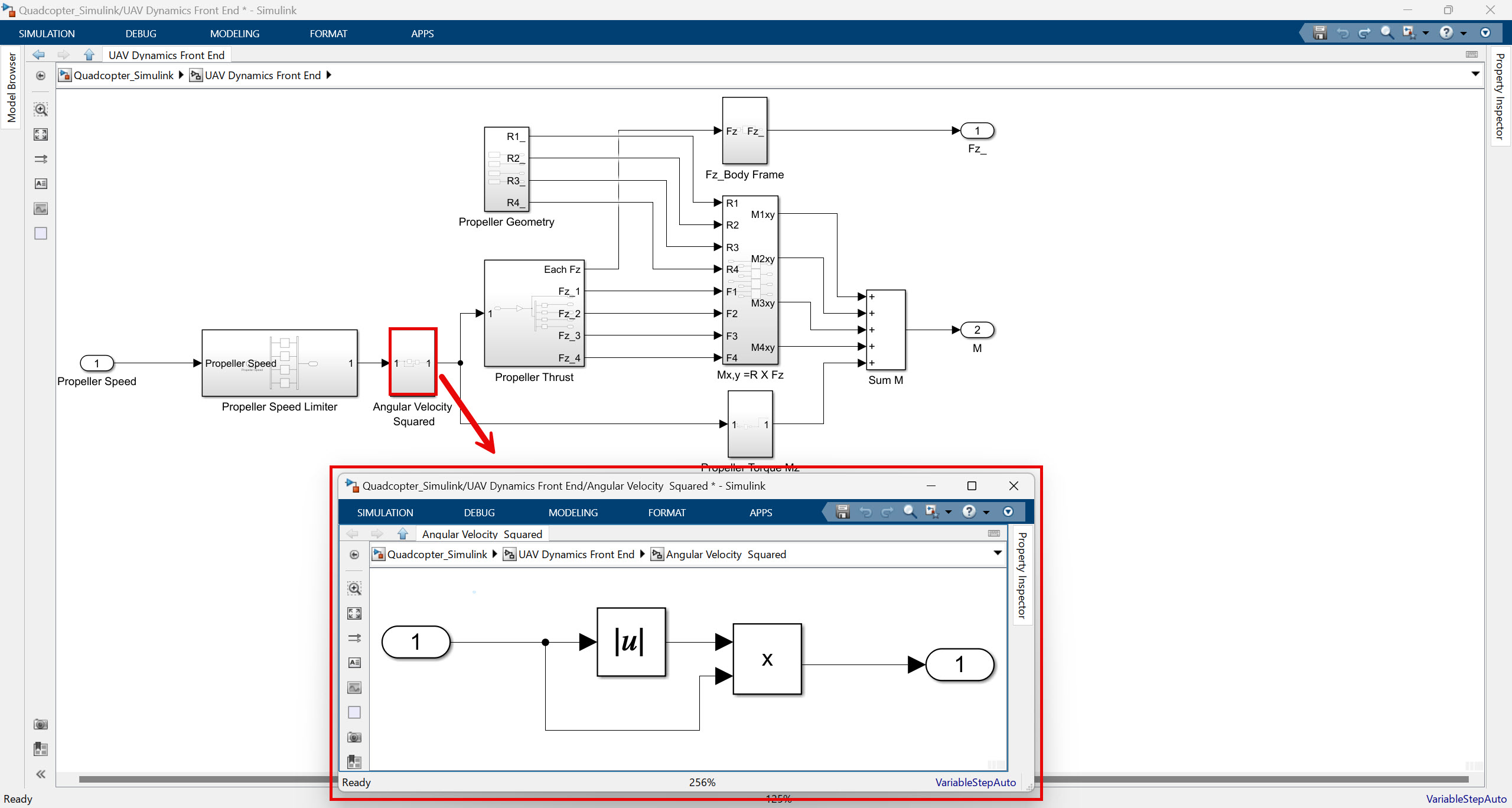Select Annotation tool in Angular Velocity Squared palette
This screenshot has width=1512, height=808.
click(354, 663)
